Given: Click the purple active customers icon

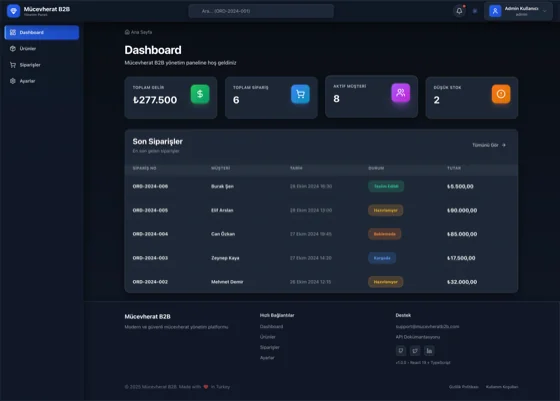Looking at the screenshot, I should pos(401,93).
